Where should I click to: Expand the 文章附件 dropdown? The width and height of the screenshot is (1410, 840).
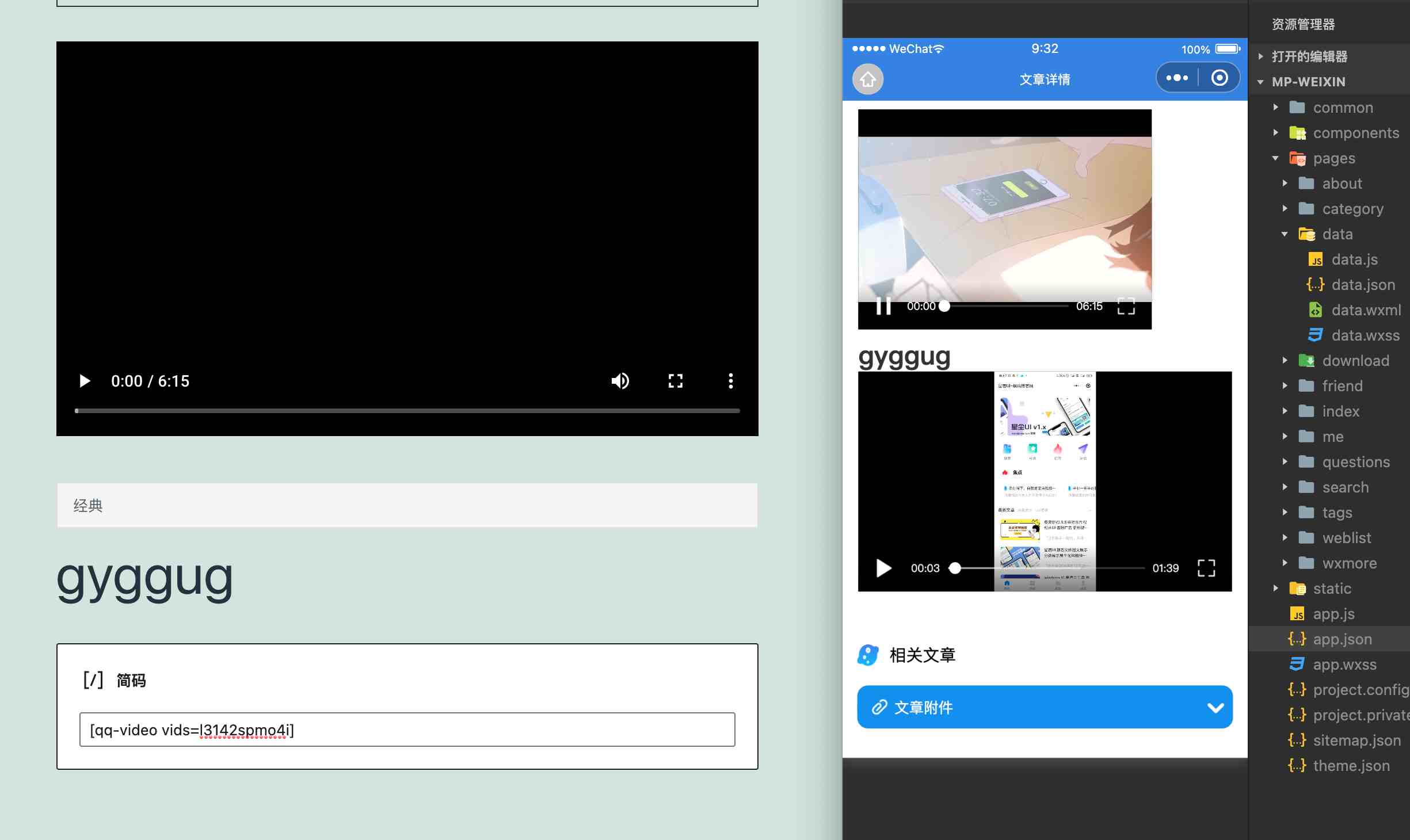pos(1215,707)
